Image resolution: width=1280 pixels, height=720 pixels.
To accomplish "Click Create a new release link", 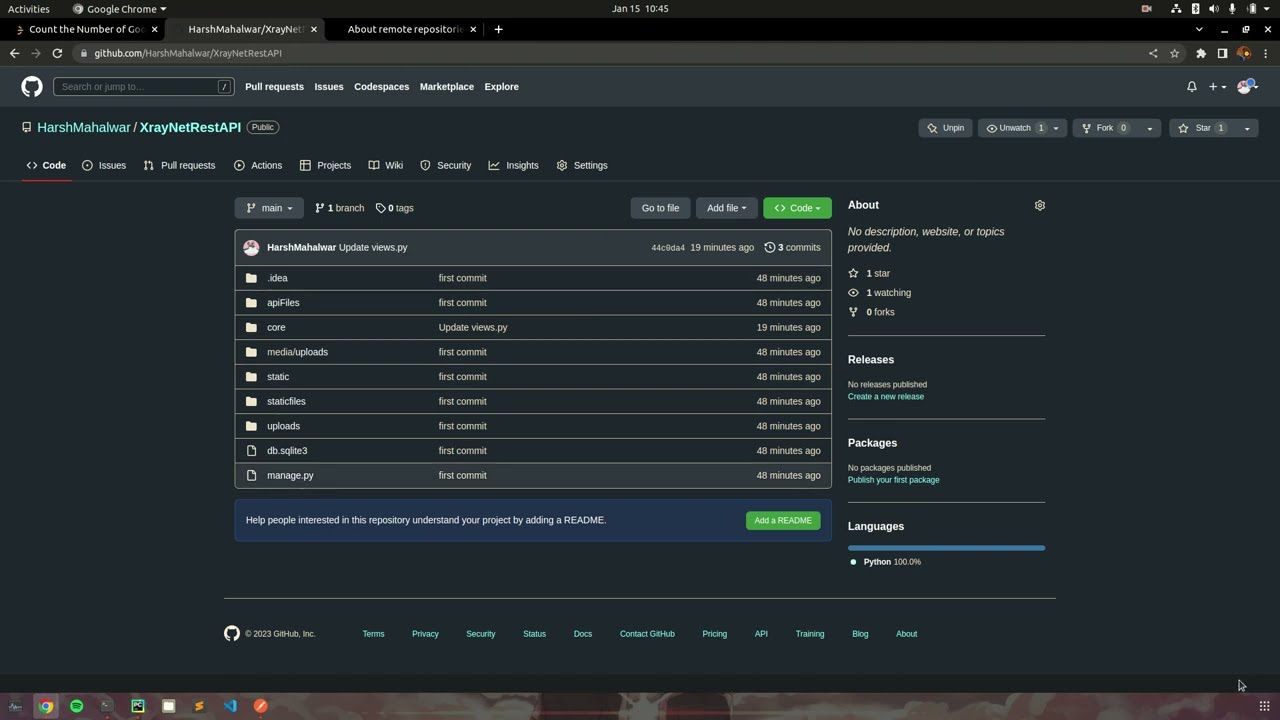I will click(886, 397).
